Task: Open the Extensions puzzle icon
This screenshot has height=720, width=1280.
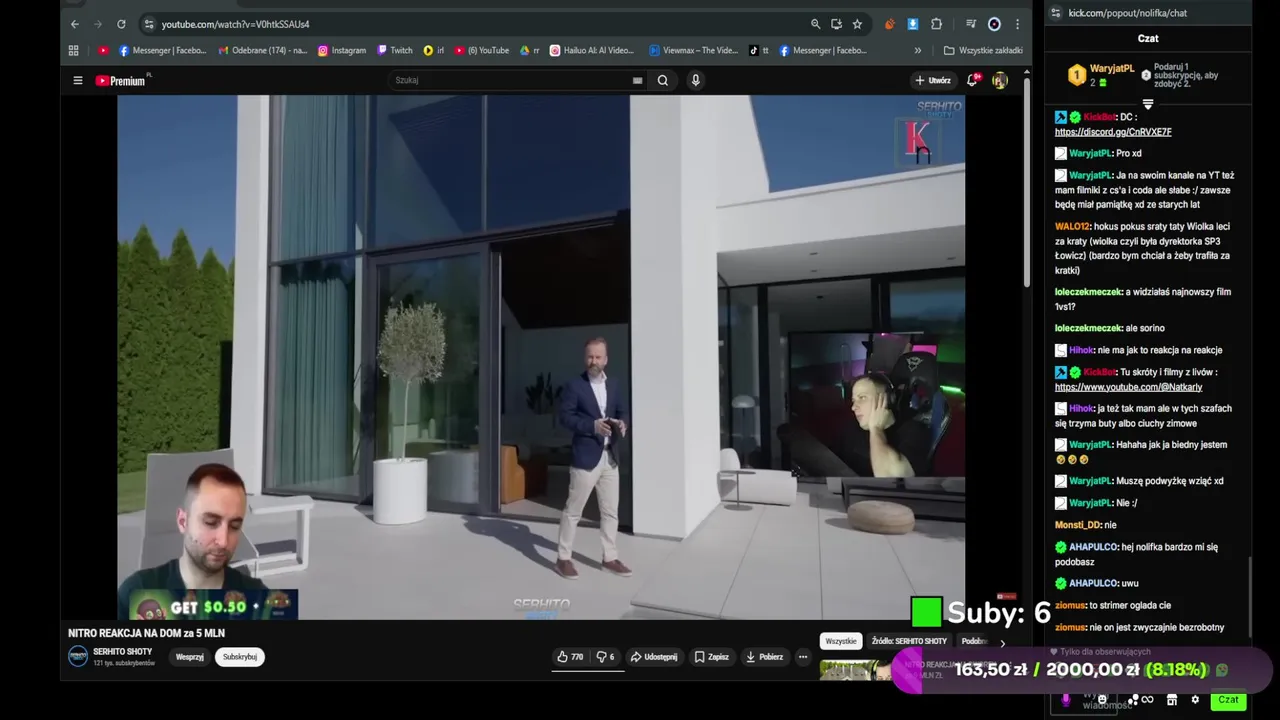Action: 936,24
